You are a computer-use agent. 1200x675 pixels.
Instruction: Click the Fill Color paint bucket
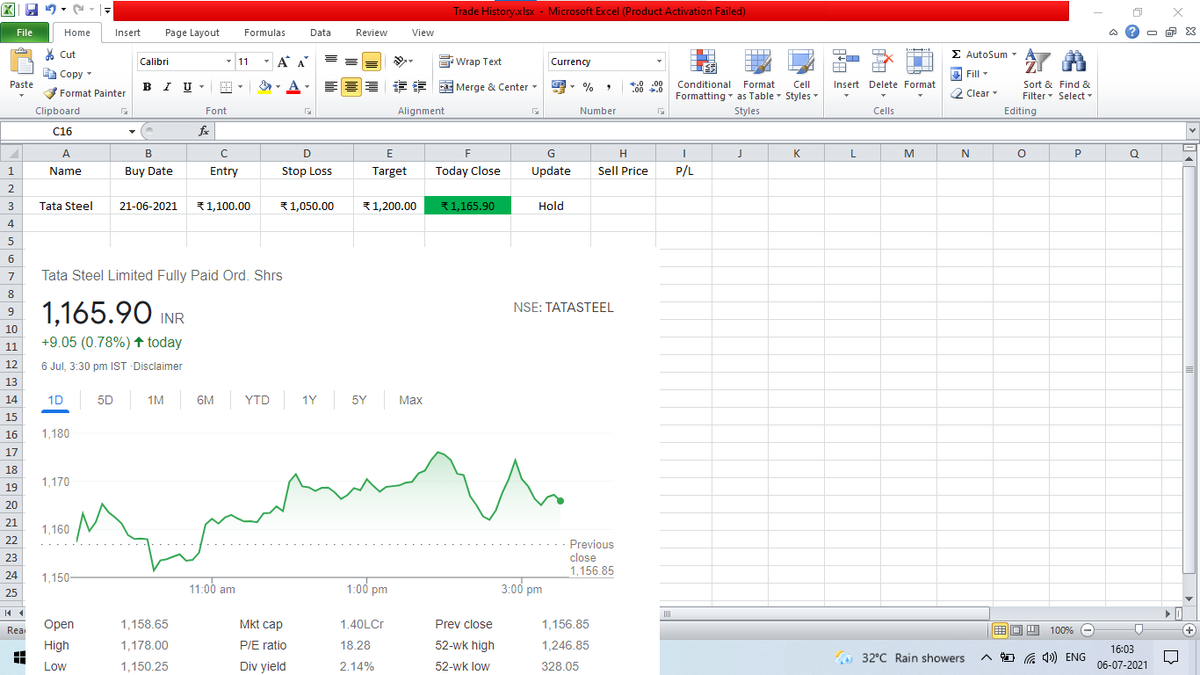[264, 87]
